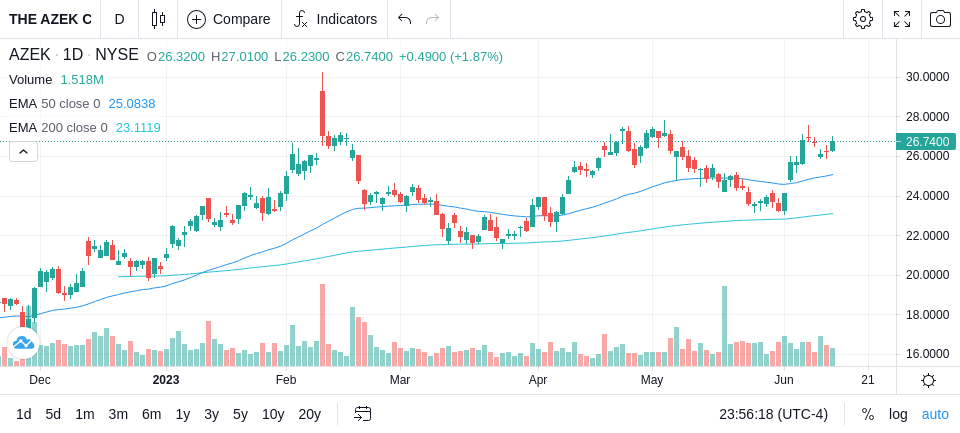Toggle auto scale

point(935,414)
